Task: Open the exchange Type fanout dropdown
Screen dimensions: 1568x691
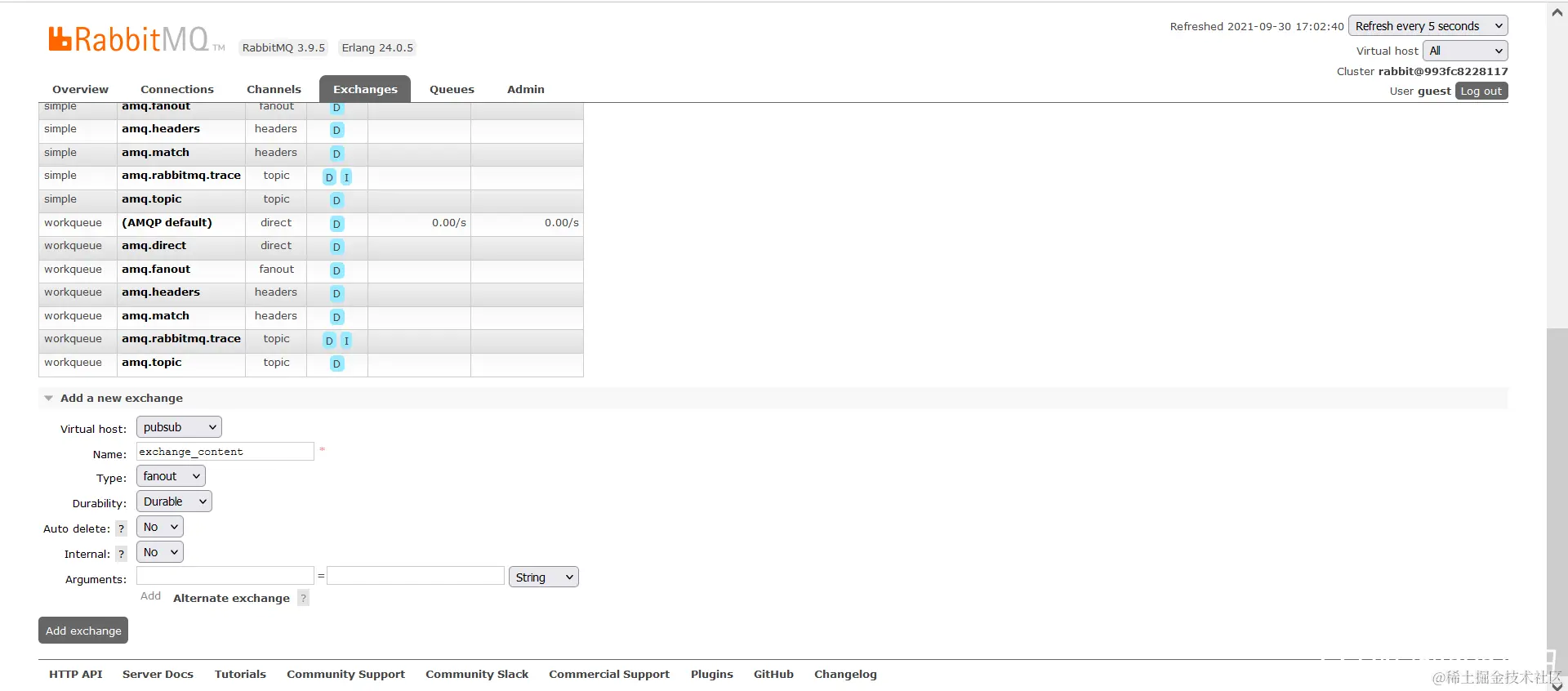Action: [171, 476]
